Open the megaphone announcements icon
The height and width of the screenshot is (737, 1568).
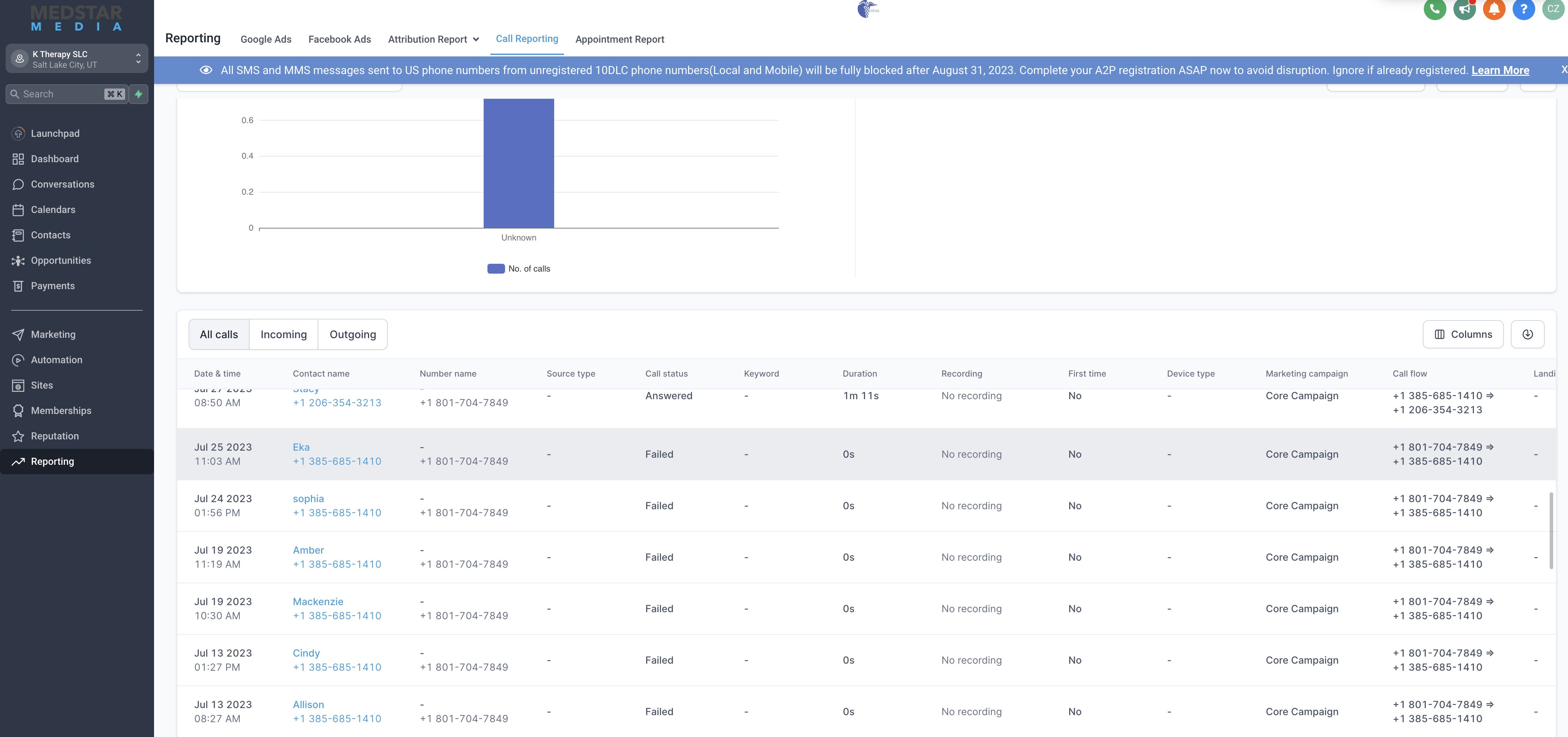tap(1464, 8)
